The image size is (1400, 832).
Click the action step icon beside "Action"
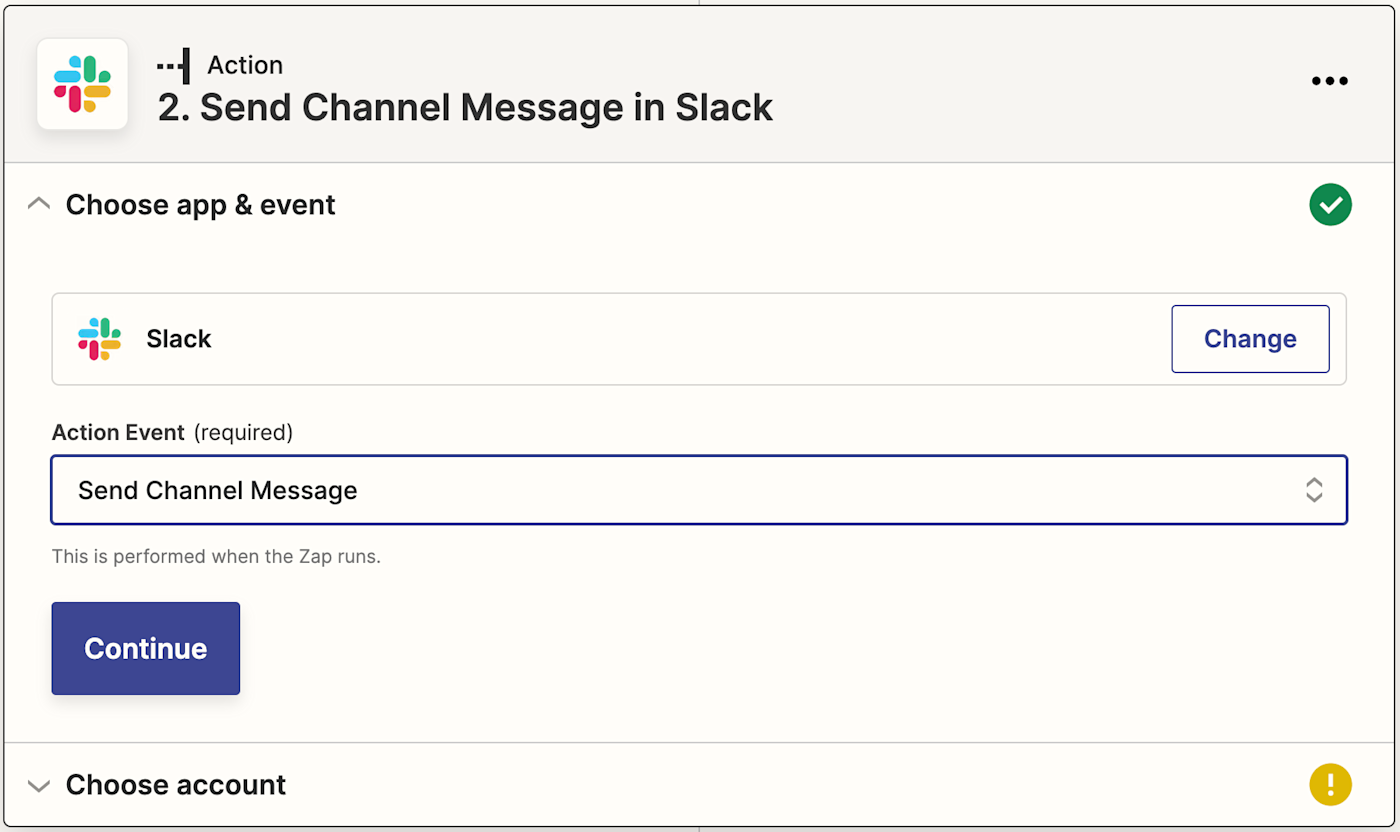(x=173, y=66)
